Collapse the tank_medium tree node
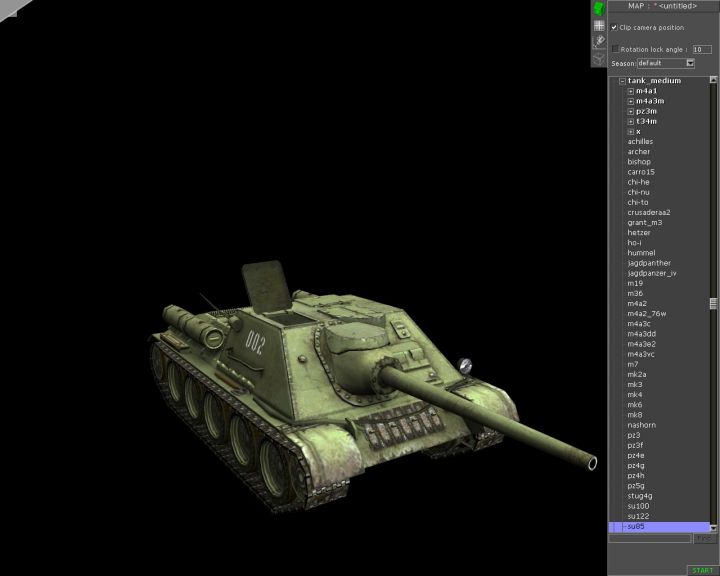Screen dimensions: 720x576 pos(621,81)
